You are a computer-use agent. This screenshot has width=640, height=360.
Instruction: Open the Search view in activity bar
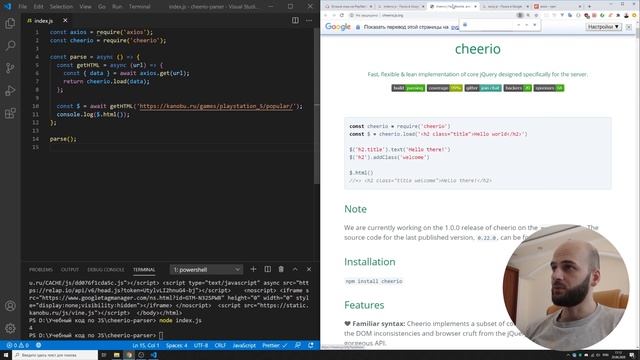[x=10, y=45]
